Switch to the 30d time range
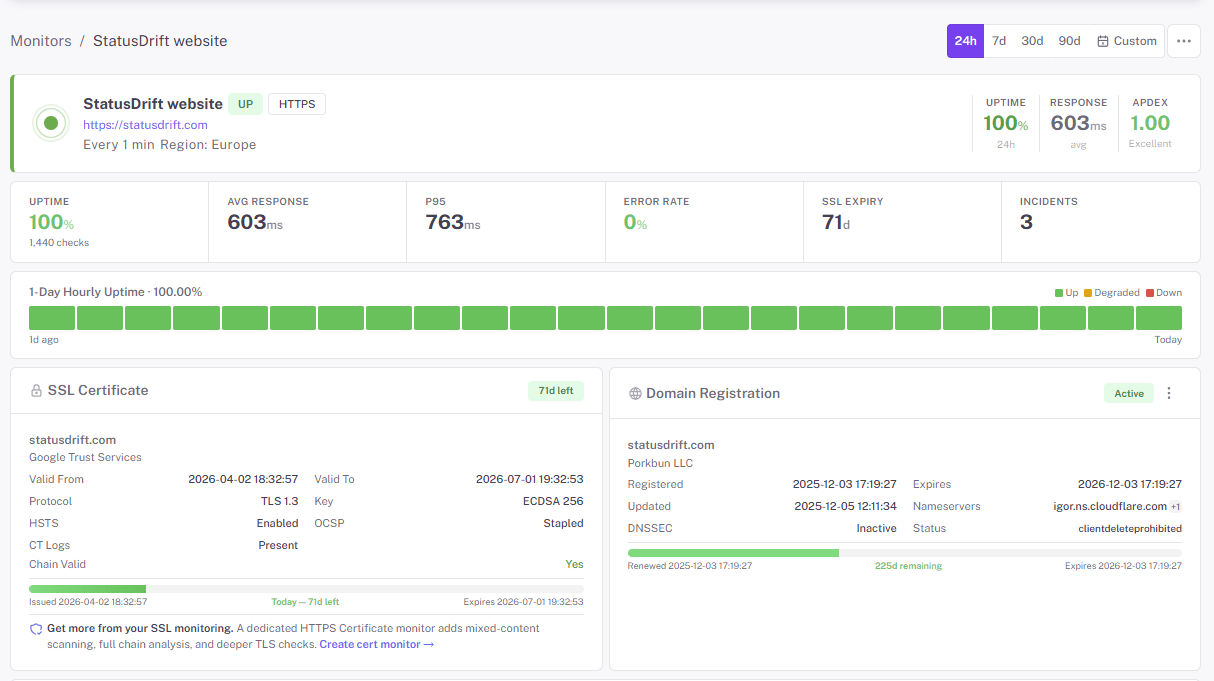Image resolution: width=1214 pixels, height=681 pixels. pyautogui.click(x=1032, y=41)
